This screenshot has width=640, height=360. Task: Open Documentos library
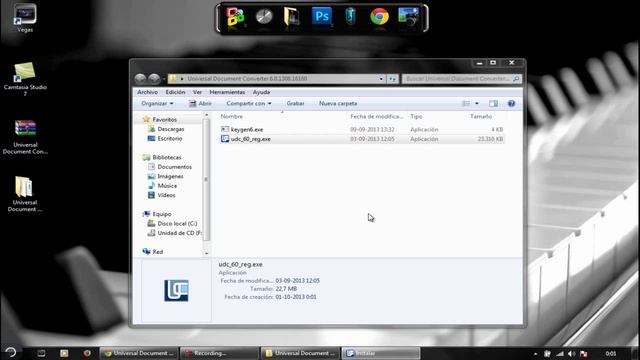pyautogui.click(x=174, y=167)
